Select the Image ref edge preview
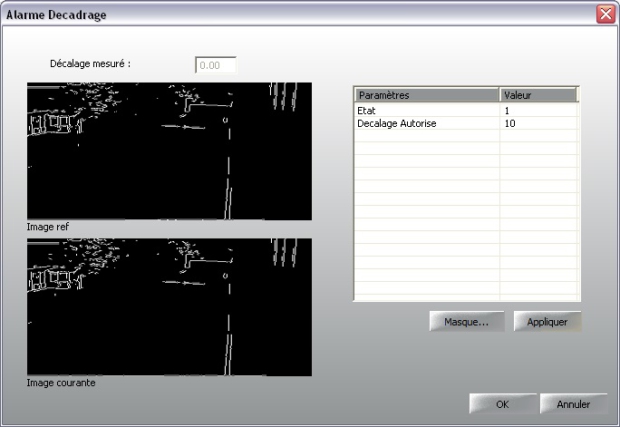The height and width of the screenshot is (427, 620). point(169,151)
